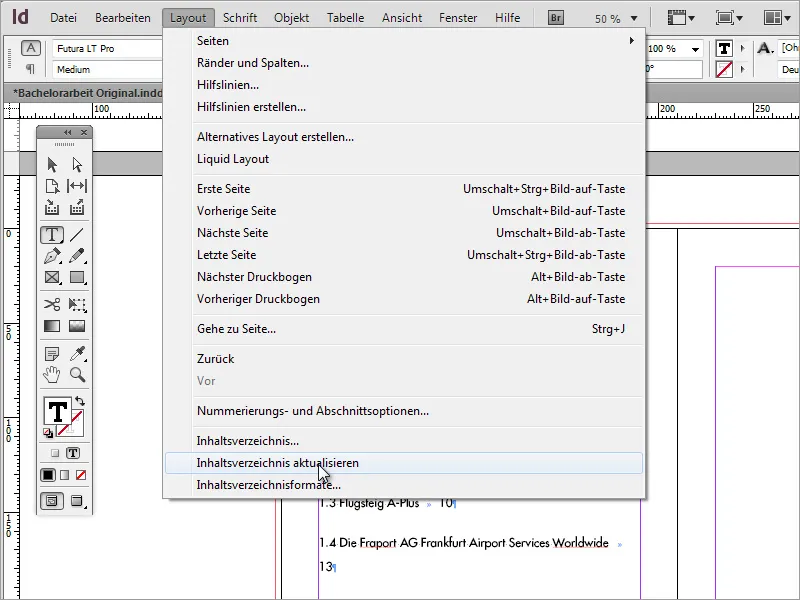Viewport: 800px width, 600px height.
Task: Click the Futura LT Pro font field
Action: pos(107,48)
